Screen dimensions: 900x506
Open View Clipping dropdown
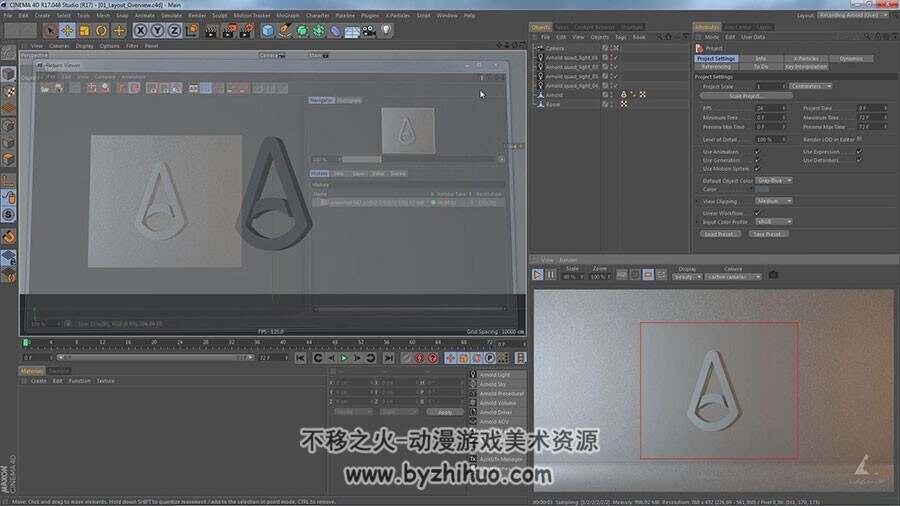tap(774, 201)
